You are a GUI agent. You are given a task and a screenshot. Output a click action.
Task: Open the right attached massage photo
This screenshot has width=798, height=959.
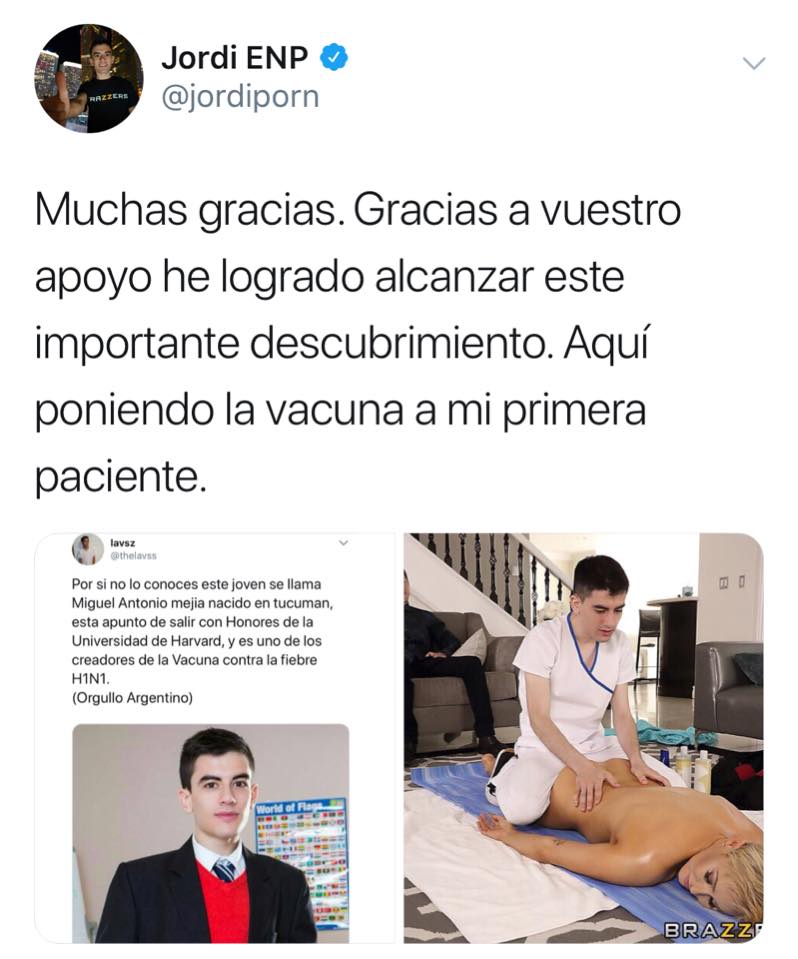[x=583, y=738]
